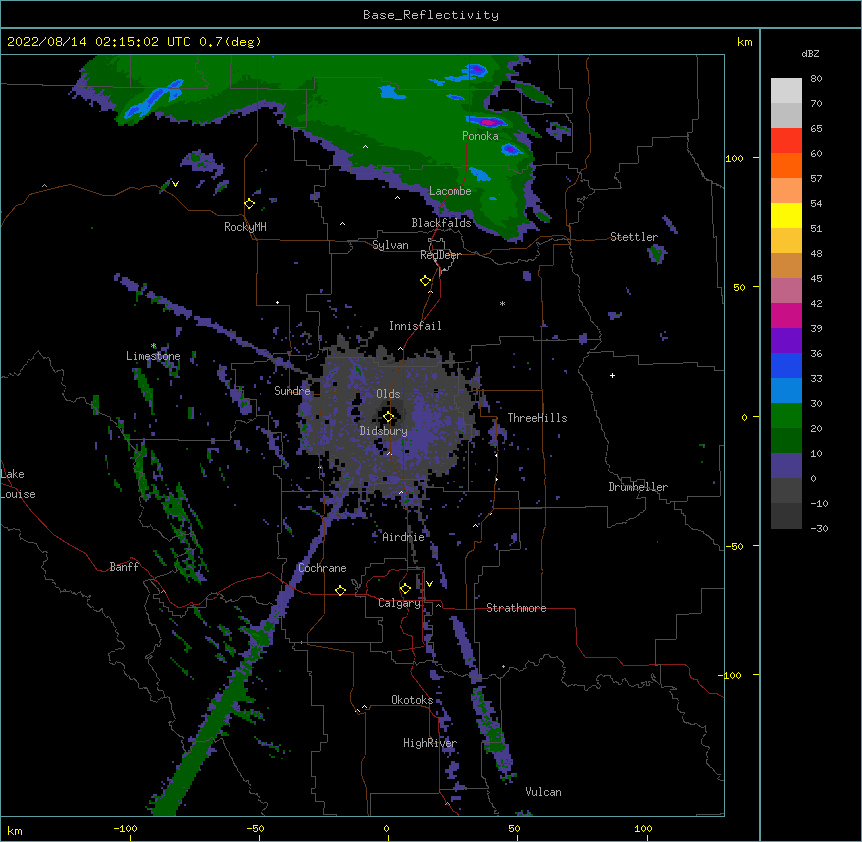Select the darkest grey -30 to -10 swatch
Image resolution: width=862 pixels, height=842 pixels.
click(x=786, y=516)
